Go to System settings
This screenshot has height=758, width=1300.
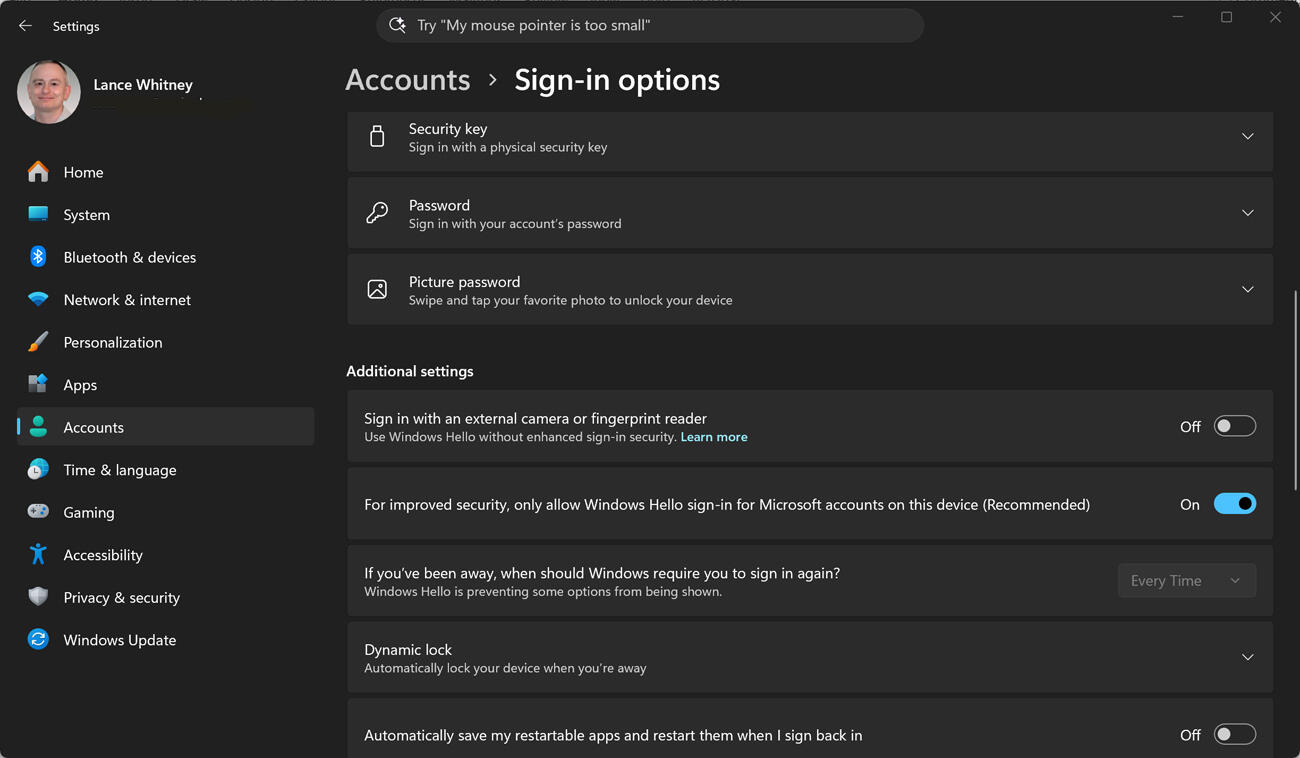click(165, 214)
